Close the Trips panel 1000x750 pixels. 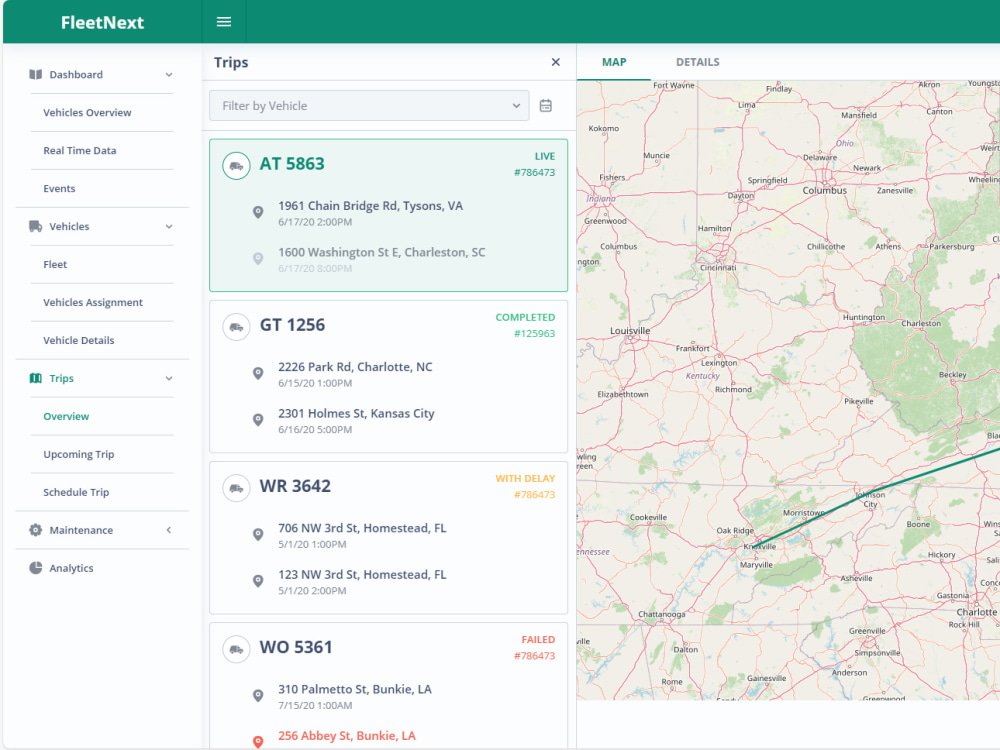555,62
